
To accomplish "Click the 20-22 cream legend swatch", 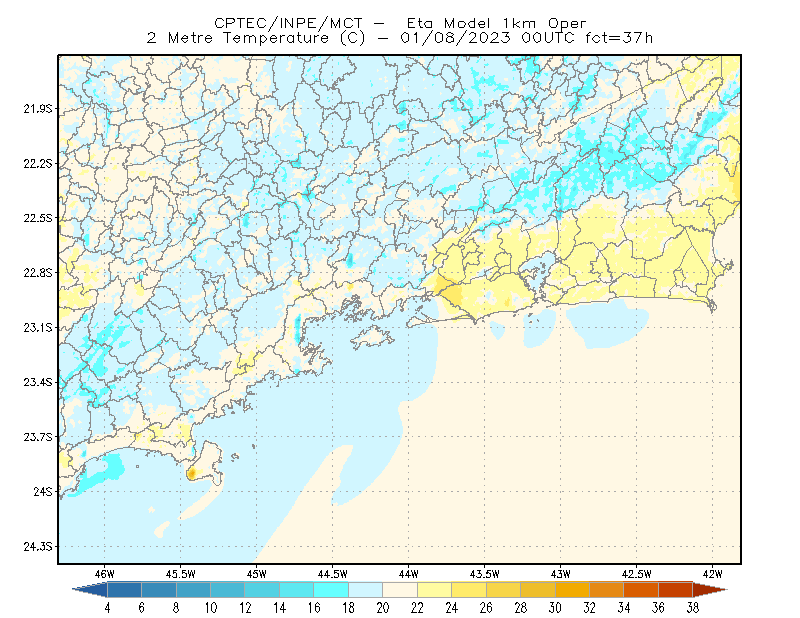I will coord(400,590).
